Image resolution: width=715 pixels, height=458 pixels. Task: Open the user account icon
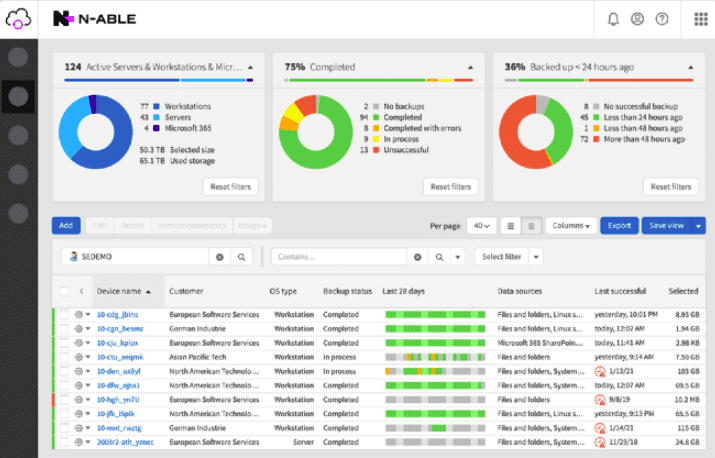coord(637,19)
